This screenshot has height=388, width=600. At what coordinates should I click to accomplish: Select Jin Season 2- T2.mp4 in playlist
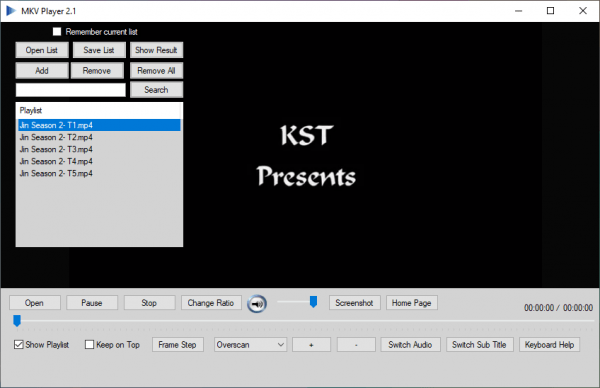point(99,137)
